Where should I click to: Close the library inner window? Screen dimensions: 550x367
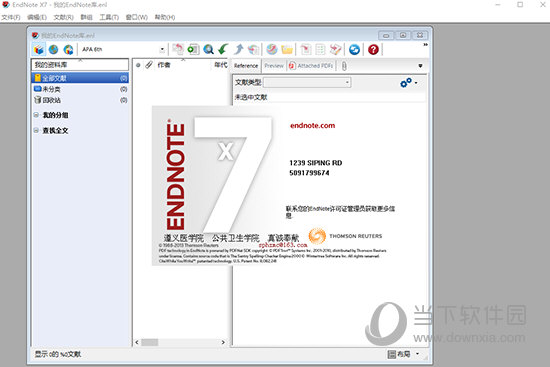pos(420,35)
